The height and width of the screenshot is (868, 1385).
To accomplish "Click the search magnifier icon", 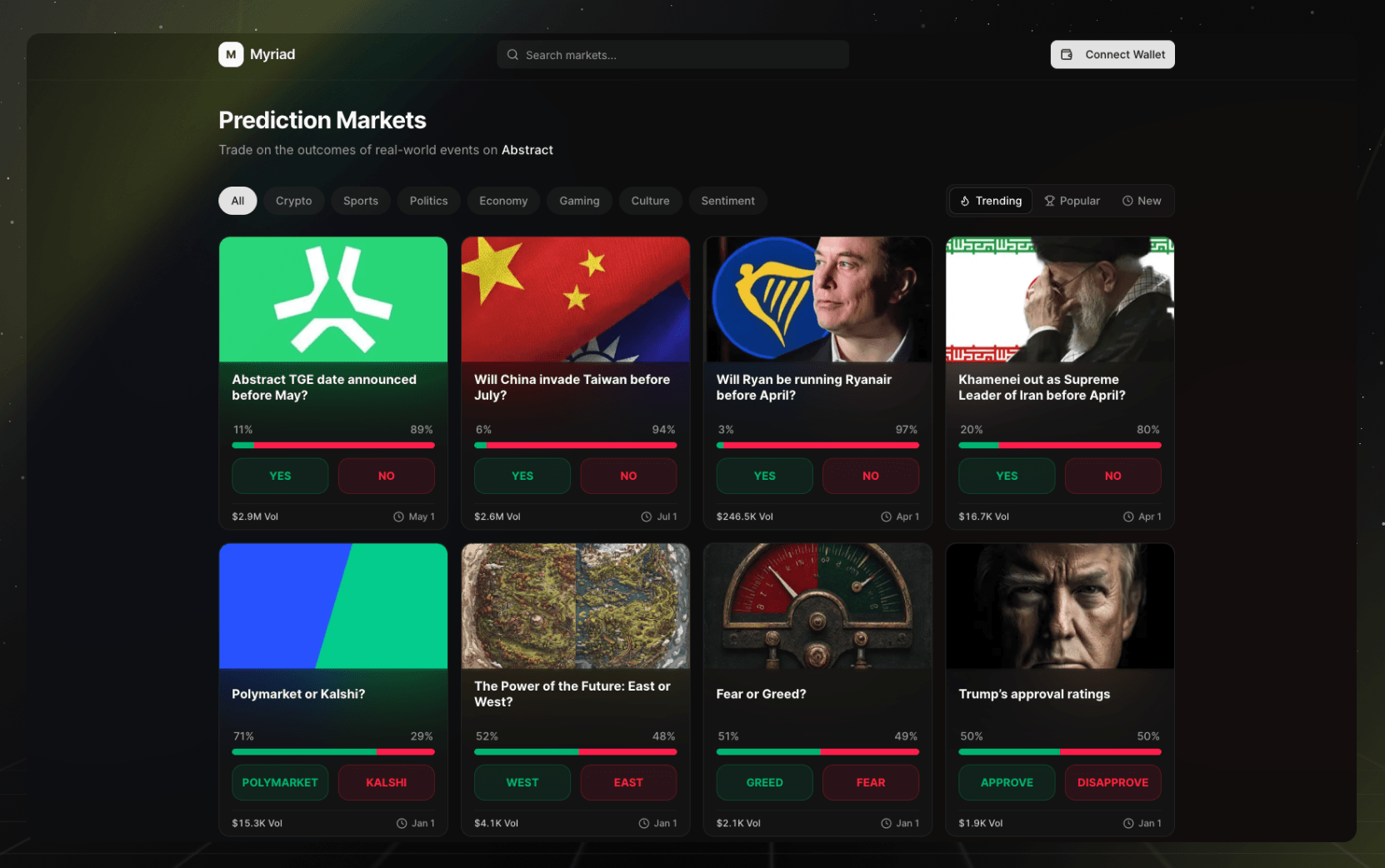I will [x=512, y=55].
